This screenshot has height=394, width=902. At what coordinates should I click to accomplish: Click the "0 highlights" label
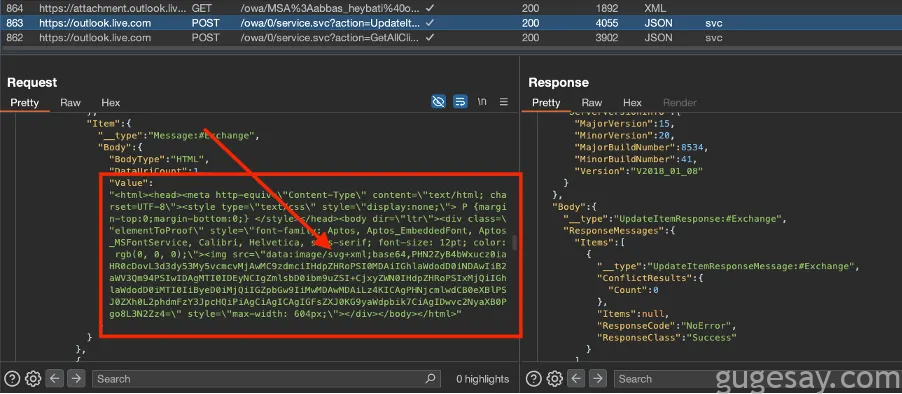[483, 378]
